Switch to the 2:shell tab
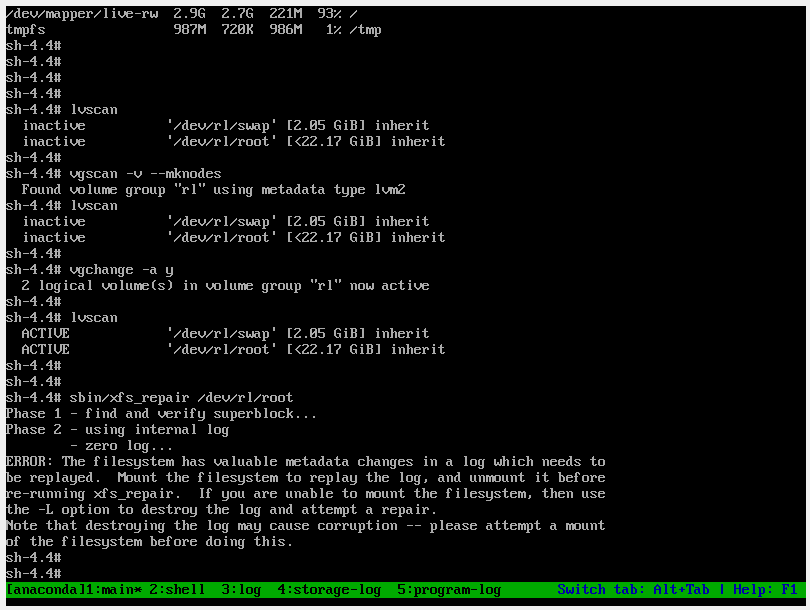810x610 pixels. pyautogui.click(x=177, y=589)
